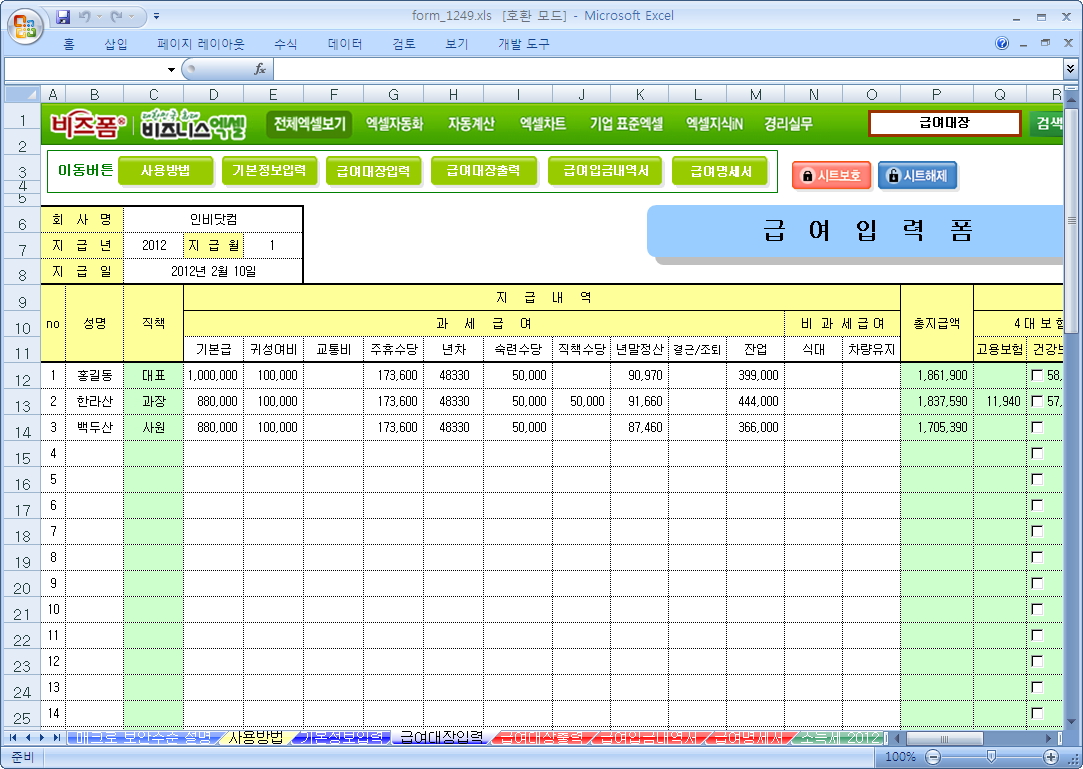Click the red 시트보호 lock button
The width and height of the screenshot is (1083, 769).
tap(831, 175)
